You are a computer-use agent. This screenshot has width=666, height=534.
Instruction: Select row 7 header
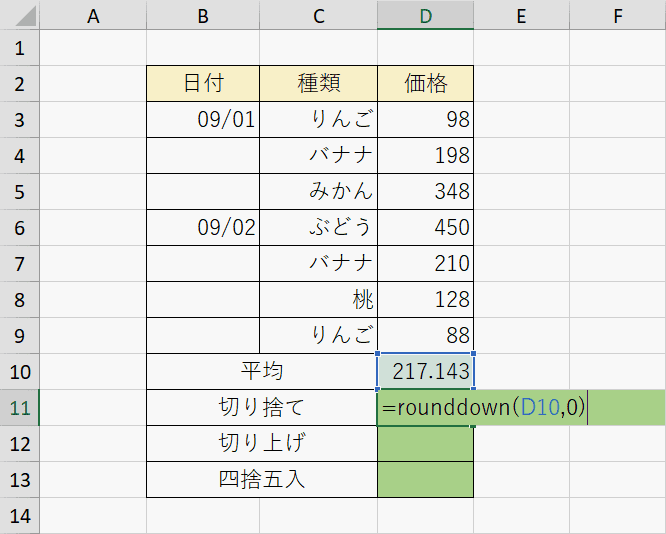(20, 263)
